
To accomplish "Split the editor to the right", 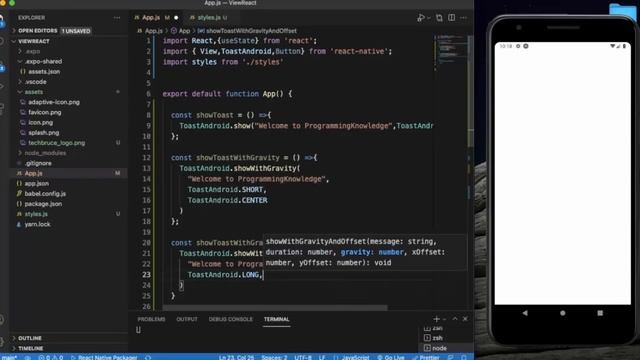I will (451, 18).
